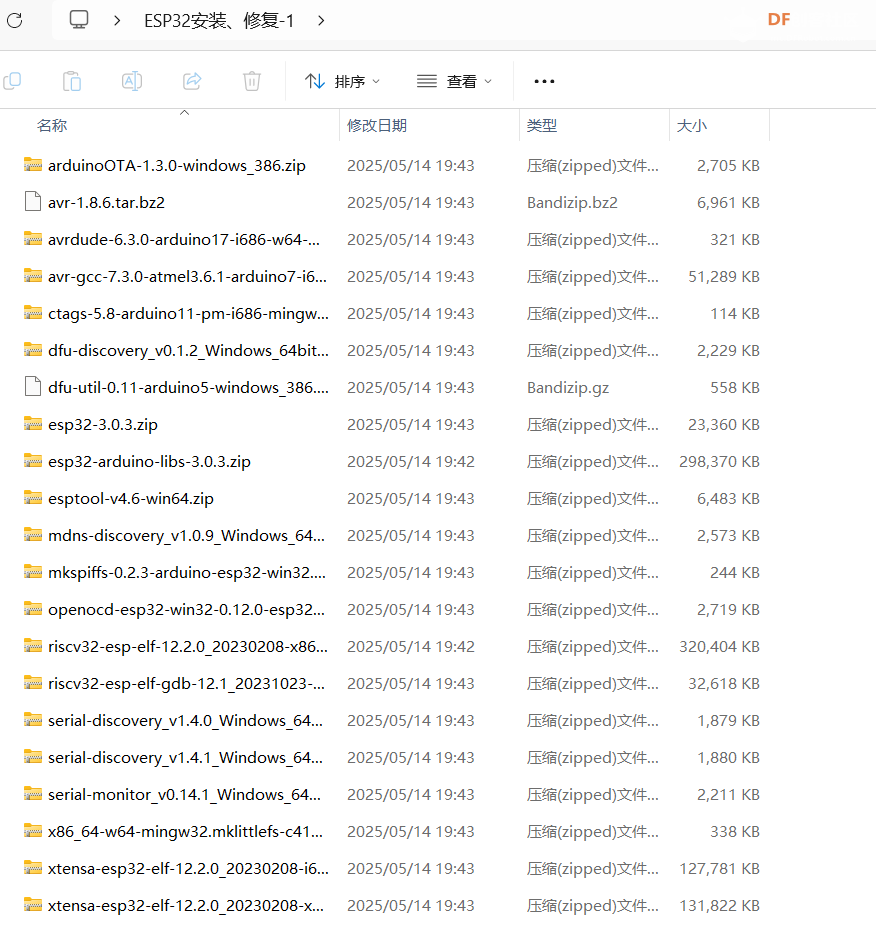Click zip icon of serial-discovery_v1.4.1 file
The width and height of the screenshot is (876, 938).
click(33, 757)
